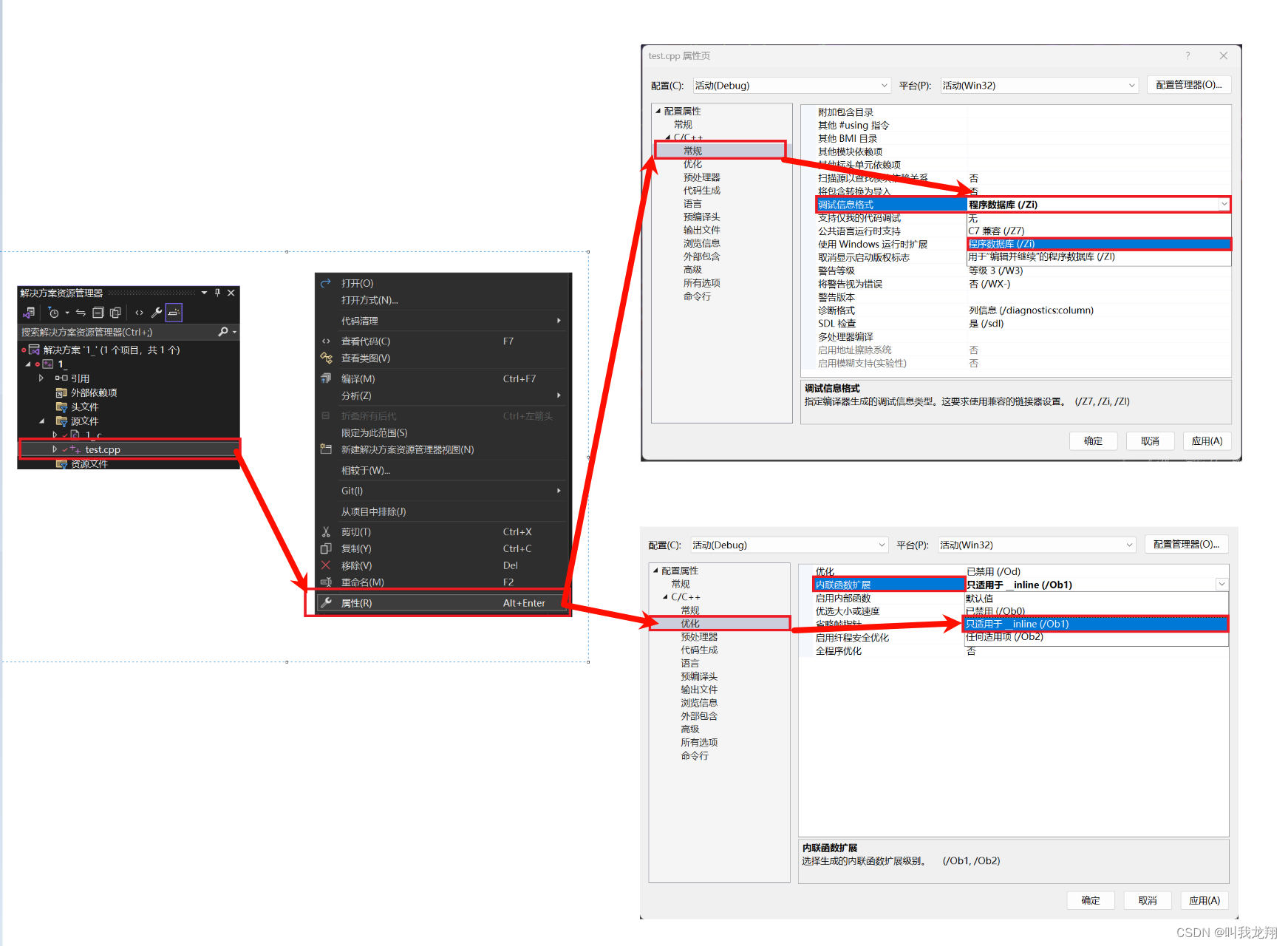The height and width of the screenshot is (946, 1288).
Task: Click 取消 in the upper properties dialog
Action: 1150,441
